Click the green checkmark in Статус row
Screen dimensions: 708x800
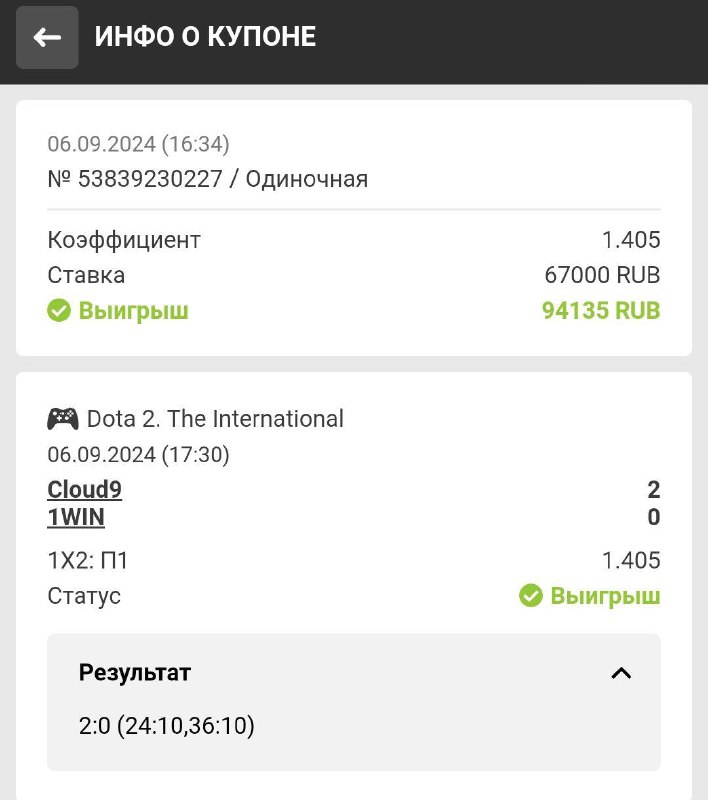point(530,596)
